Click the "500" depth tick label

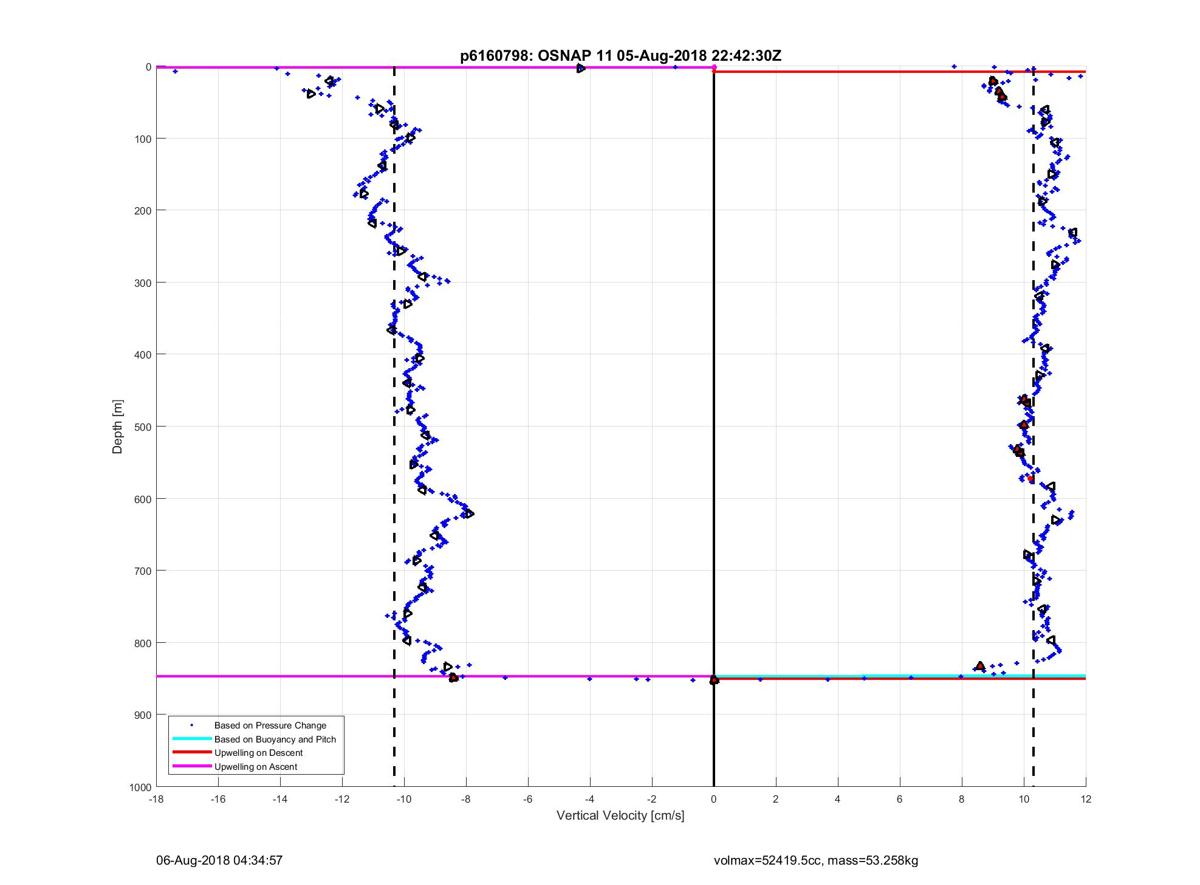click(142, 427)
